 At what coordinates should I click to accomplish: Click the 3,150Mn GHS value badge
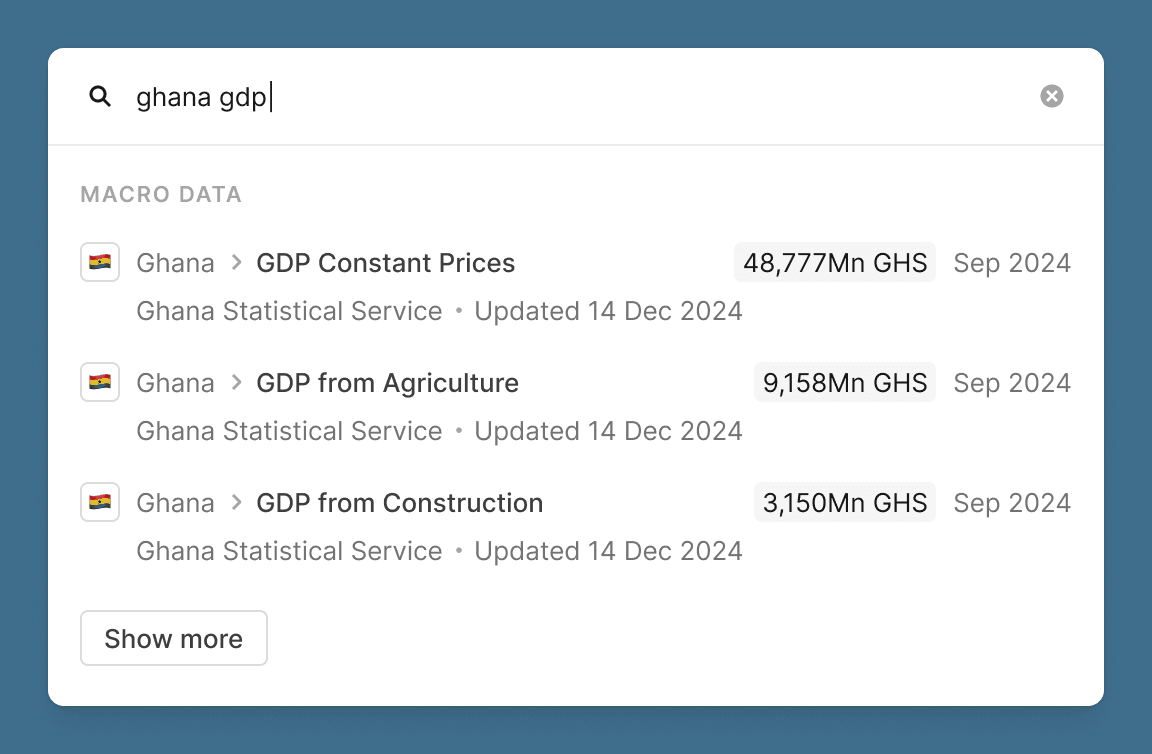click(x=845, y=502)
